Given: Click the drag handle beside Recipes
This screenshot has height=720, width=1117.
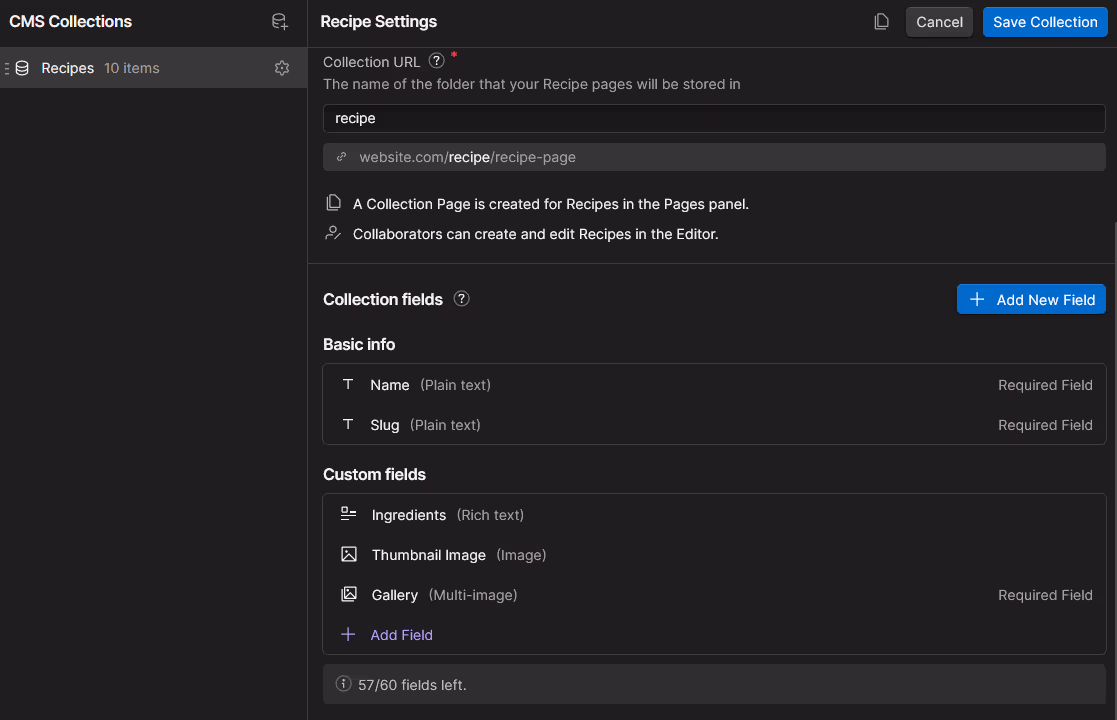Looking at the screenshot, I should (6, 68).
